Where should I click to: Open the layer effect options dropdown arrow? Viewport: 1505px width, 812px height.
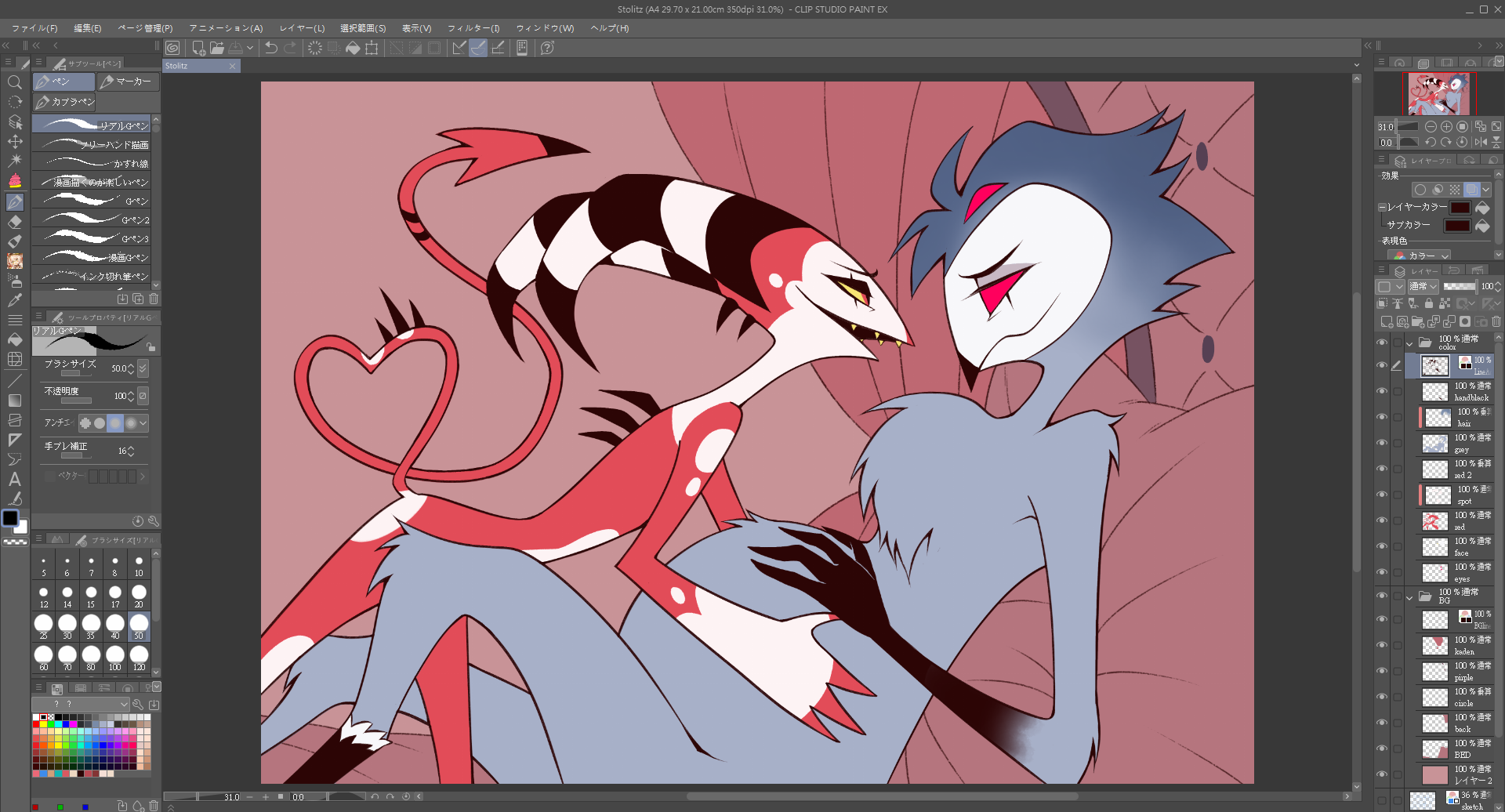[1486, 190]
